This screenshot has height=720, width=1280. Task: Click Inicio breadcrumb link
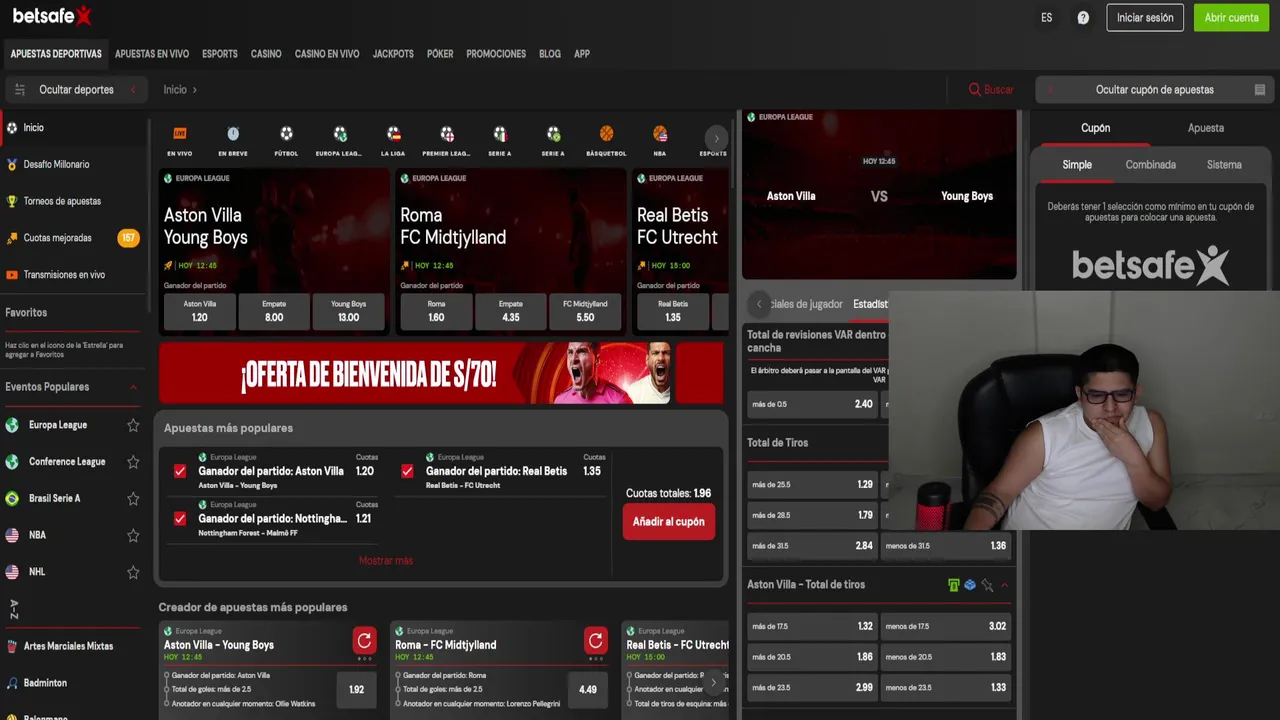click(175, 90)
